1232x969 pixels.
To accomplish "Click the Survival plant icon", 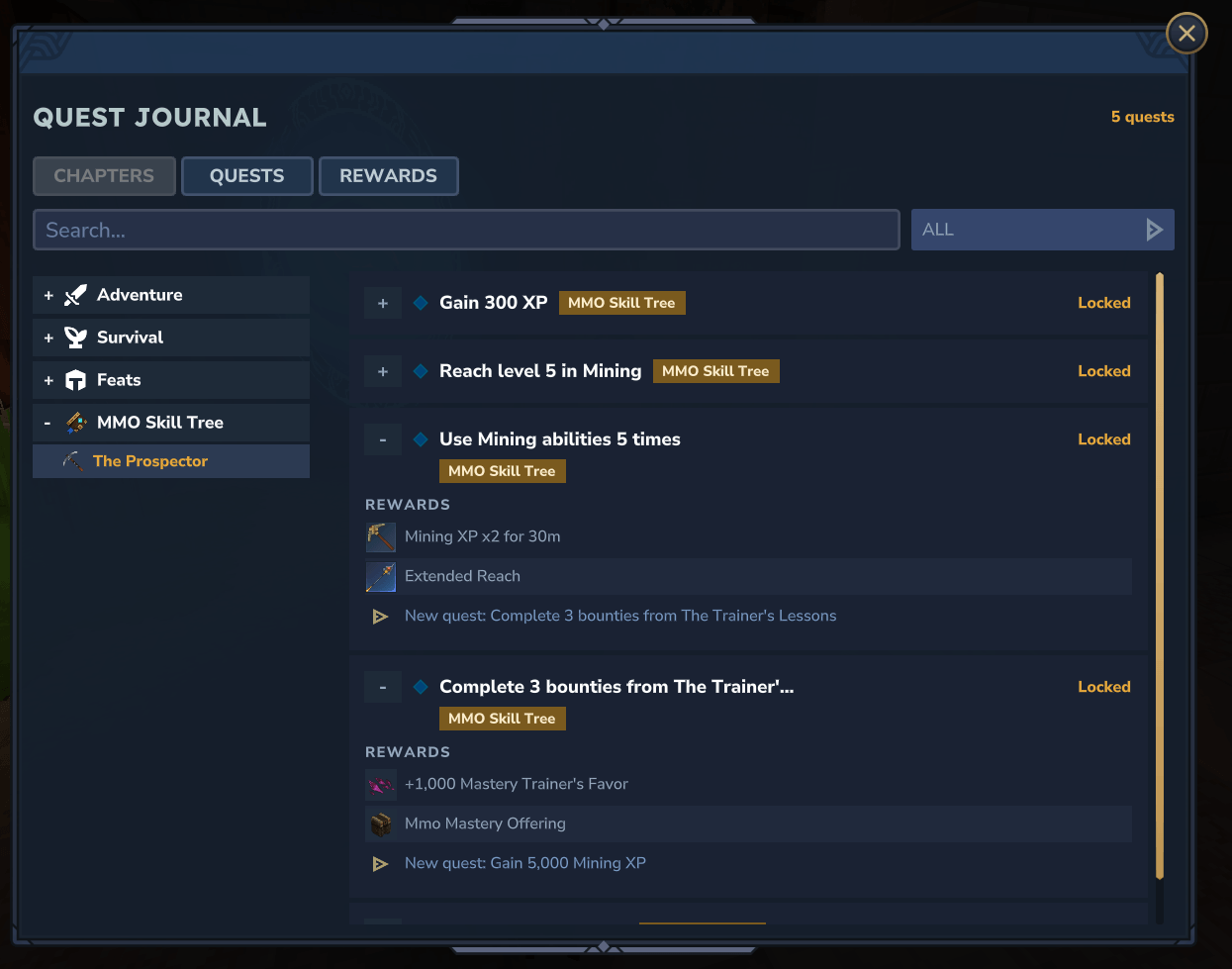I will click(x=75, y=338).
